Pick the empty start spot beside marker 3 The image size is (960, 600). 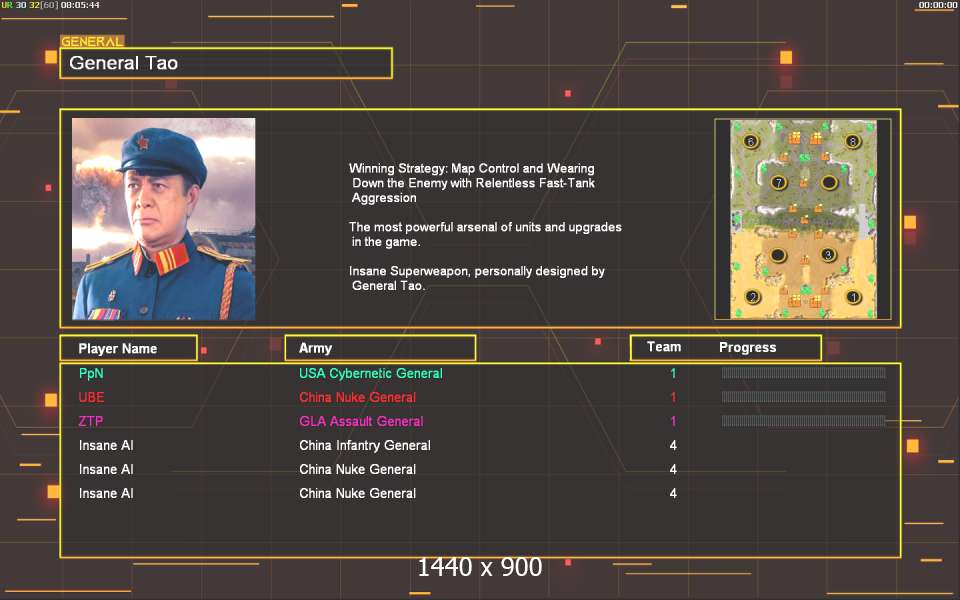point(778,255)
